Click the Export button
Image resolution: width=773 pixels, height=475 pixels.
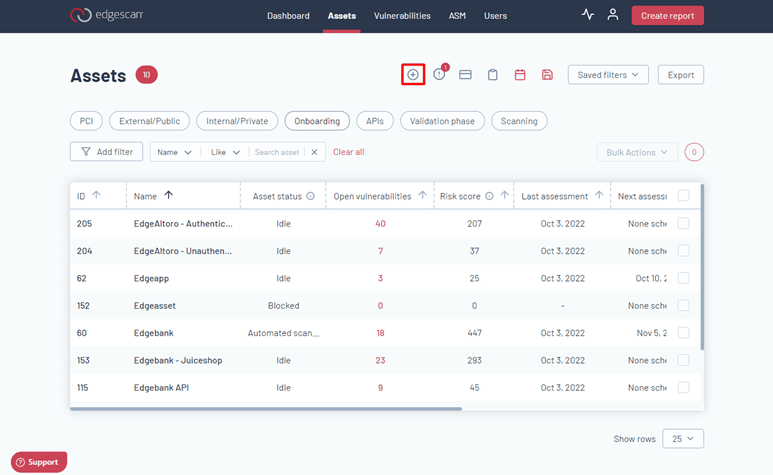681,75
